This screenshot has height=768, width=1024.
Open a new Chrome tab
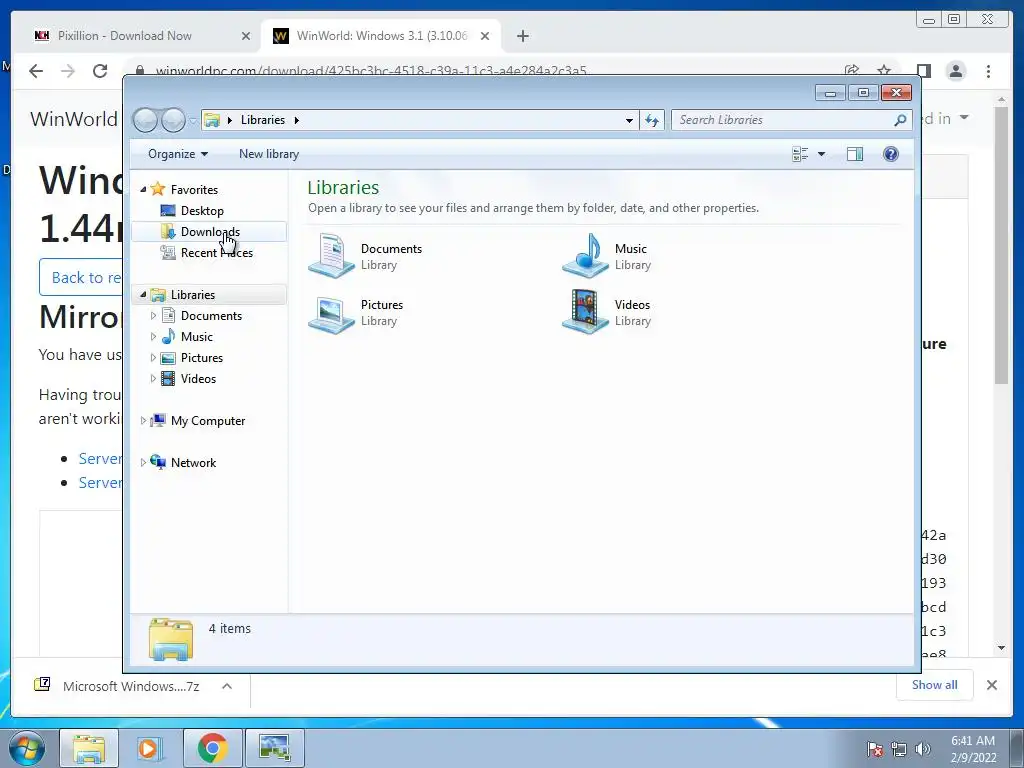point(522,36)
